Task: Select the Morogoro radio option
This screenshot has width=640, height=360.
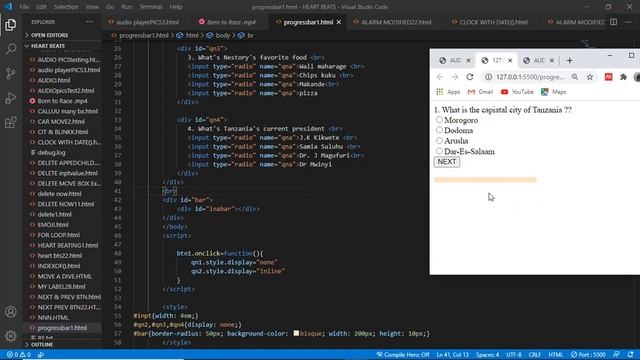Action: [439, 120]
